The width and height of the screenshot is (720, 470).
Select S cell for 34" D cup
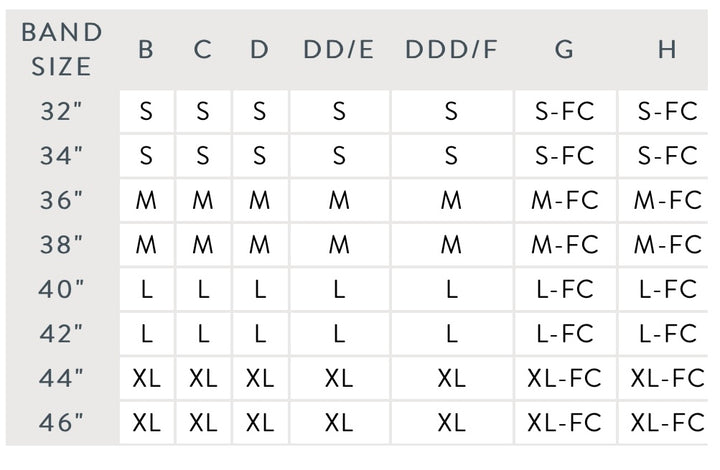(x=260, y=156)
